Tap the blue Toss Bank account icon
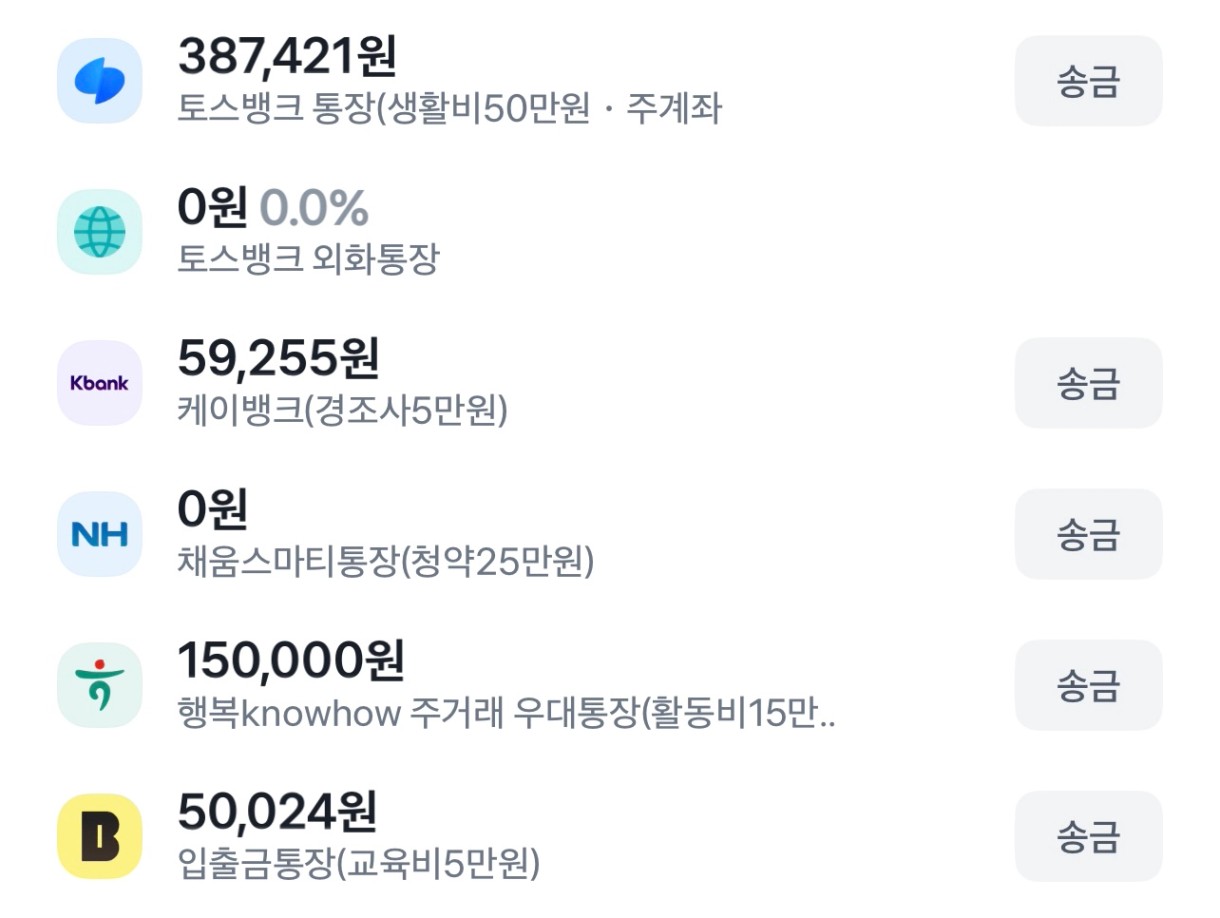Viewport: 1220px width, 918px height. (99, 81)
